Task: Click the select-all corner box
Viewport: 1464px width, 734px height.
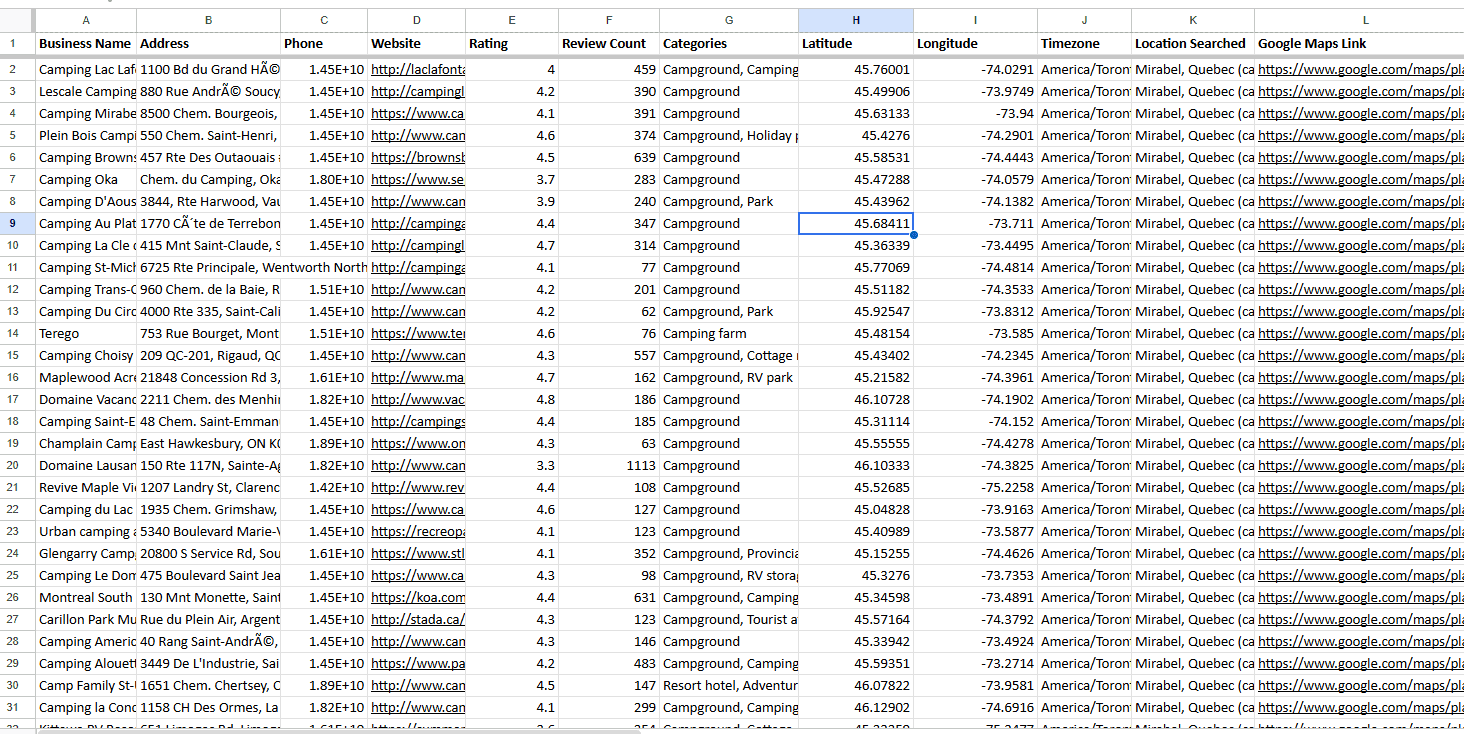Action: (x=17, y=20)
